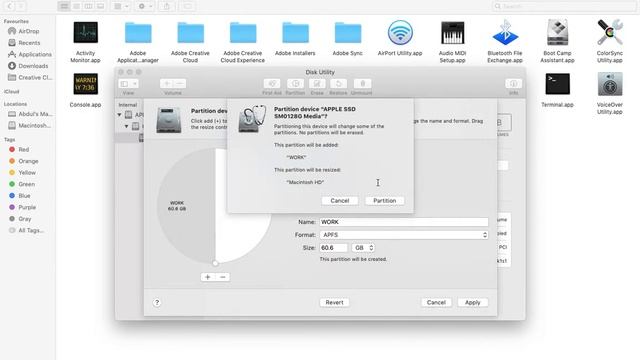Go back in Finder window

tap(9, 6)
